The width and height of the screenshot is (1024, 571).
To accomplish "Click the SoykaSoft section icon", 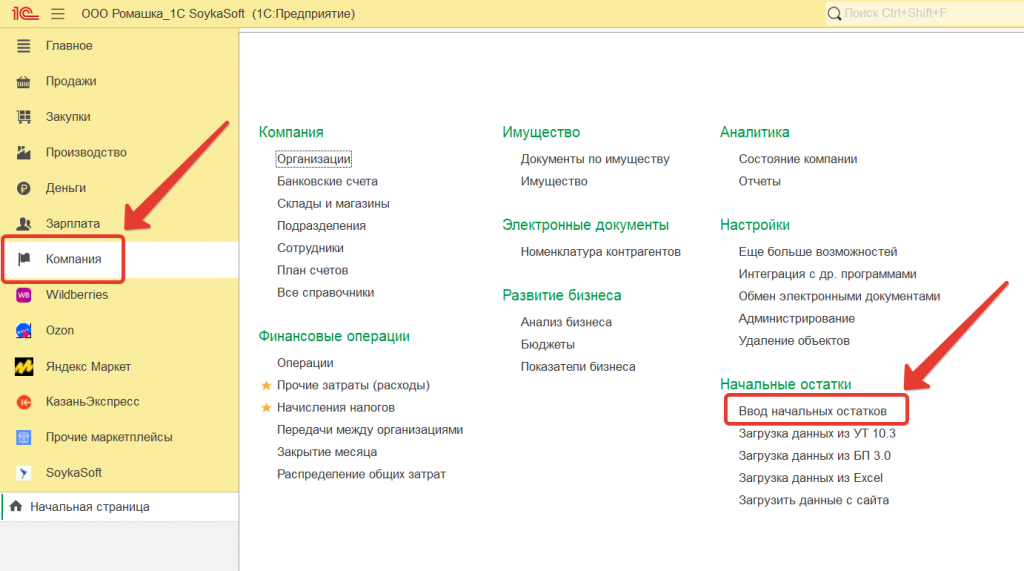I will click(25, 473).
